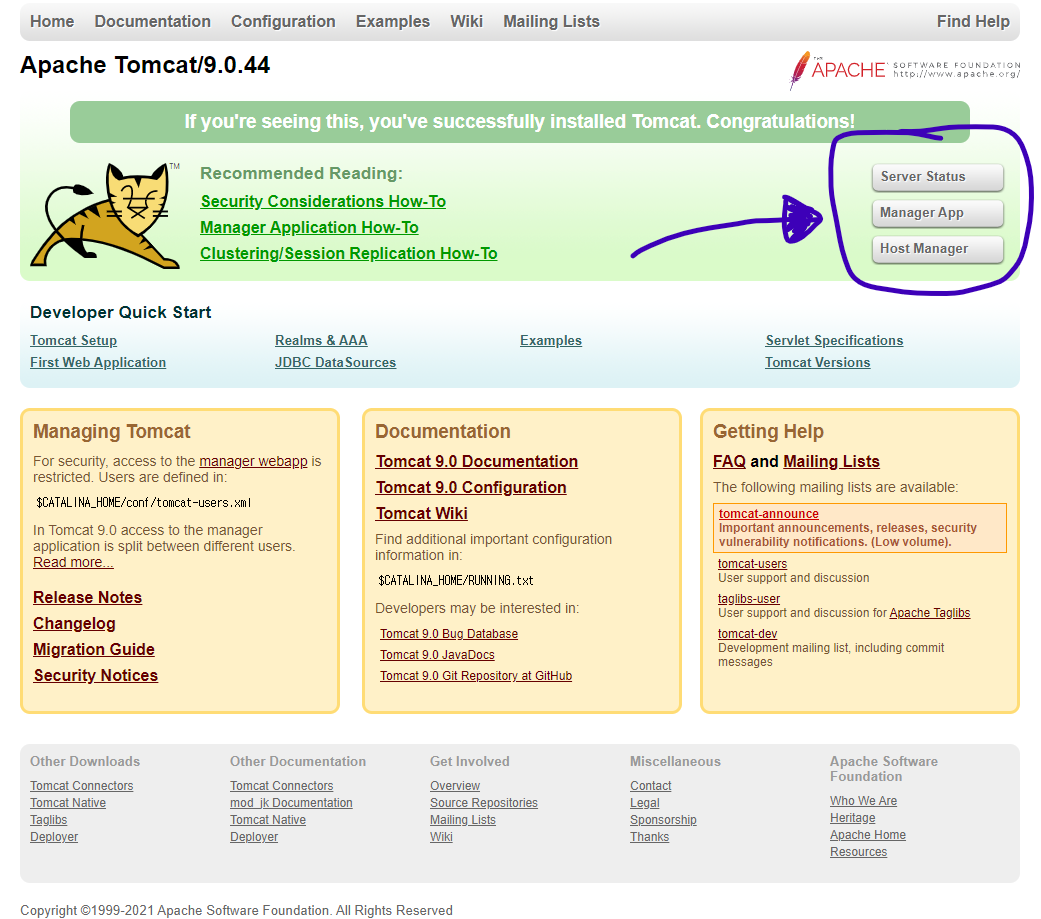Open Tomcat 9.0 Configuration link
The image size is (1041, 919).
click(x=471, y=487)
